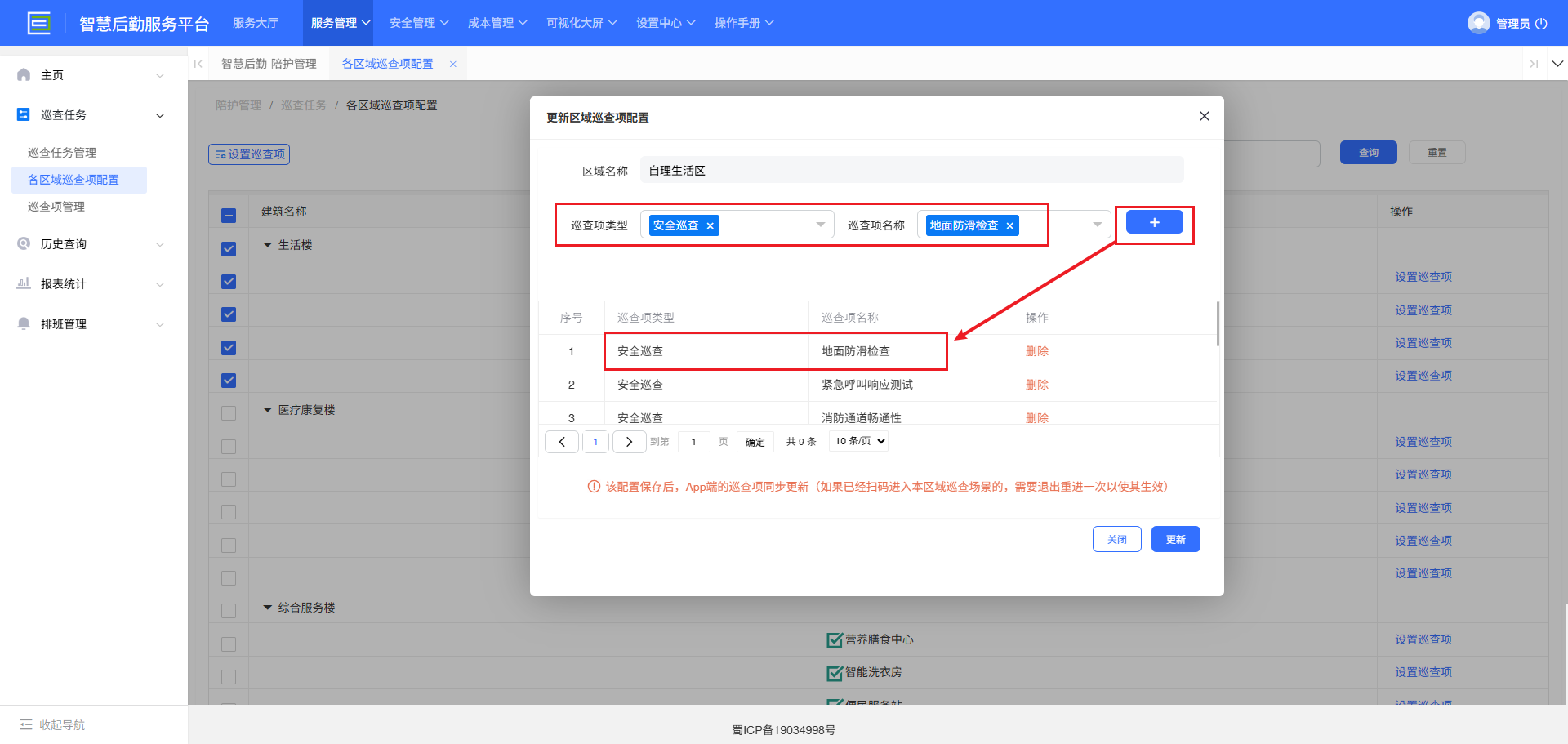Screen dimensions: 1568x744
Task: Open the 服务大厅 top menu item
Action: 256,23
